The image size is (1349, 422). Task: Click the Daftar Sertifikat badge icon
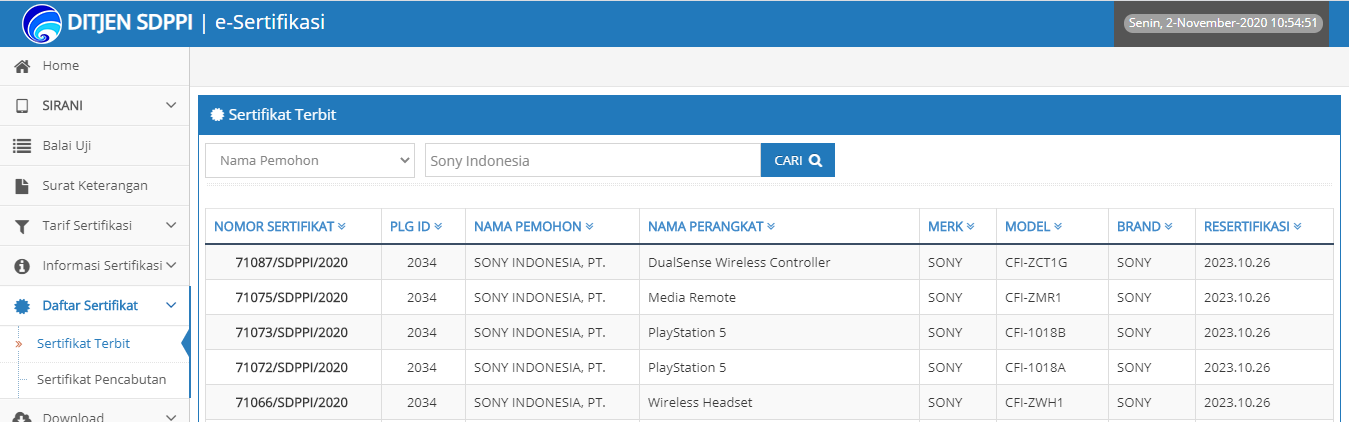[x=22, y=306]
